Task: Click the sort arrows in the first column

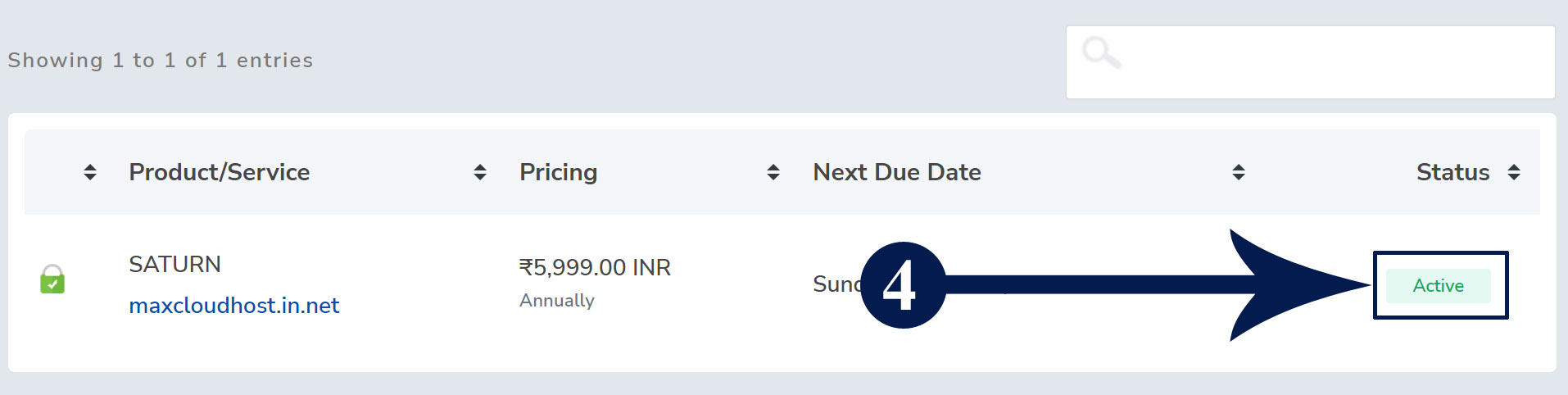Action: click(90, 172)
